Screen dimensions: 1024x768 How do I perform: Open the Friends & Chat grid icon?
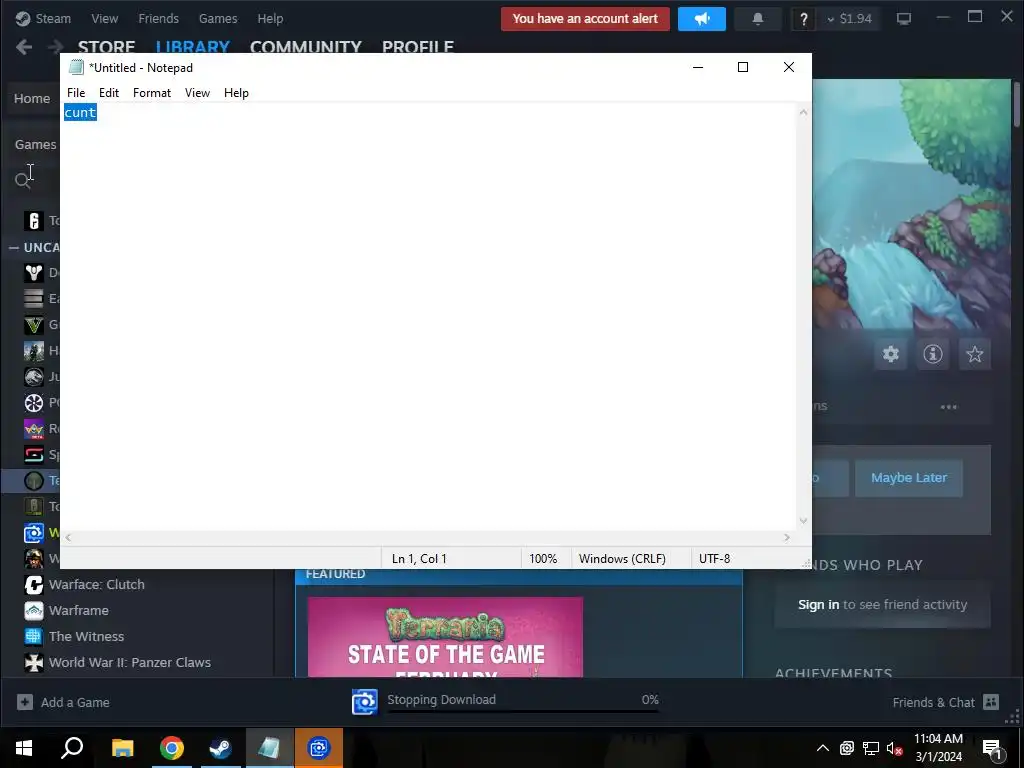point(991,702)
